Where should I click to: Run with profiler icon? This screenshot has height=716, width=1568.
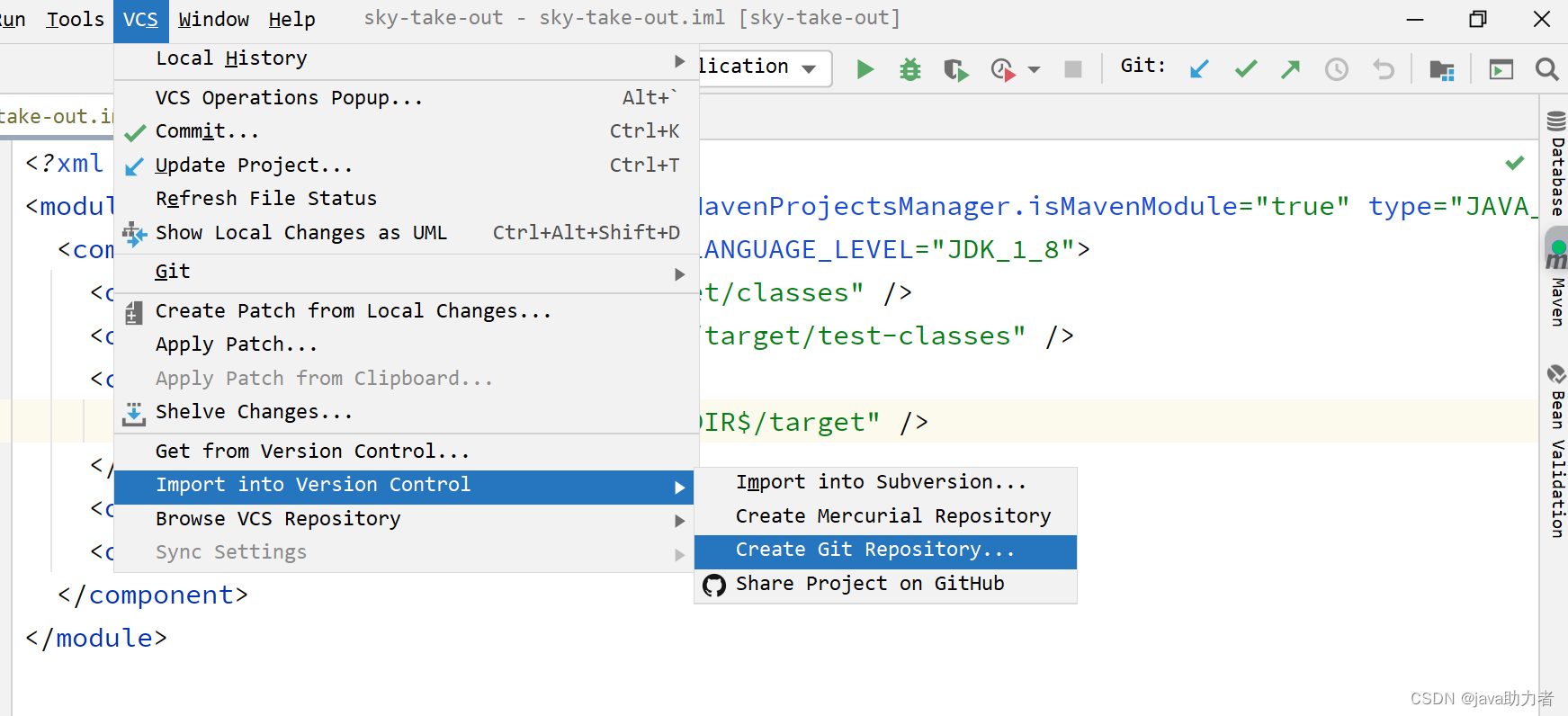tap(1003, 69)
